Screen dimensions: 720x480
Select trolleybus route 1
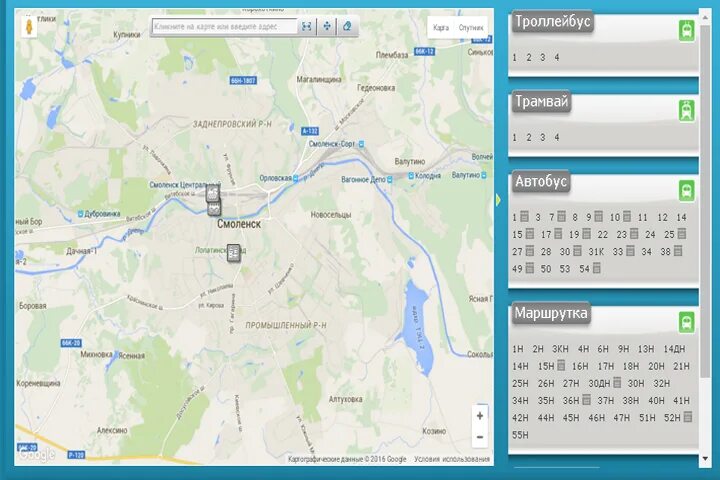click(x=515, y=57)
